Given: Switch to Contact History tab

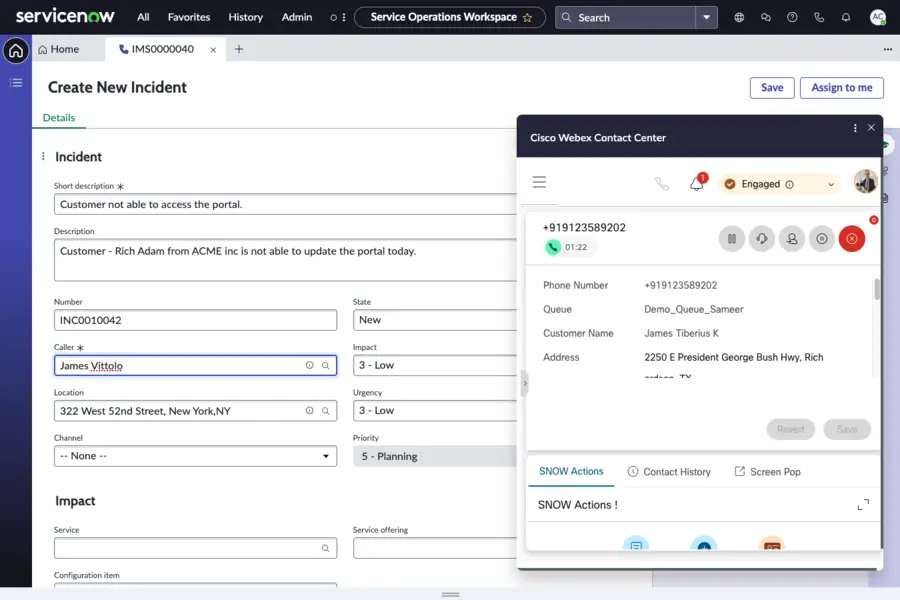Looking at the screenshot, I should point(669,472).
